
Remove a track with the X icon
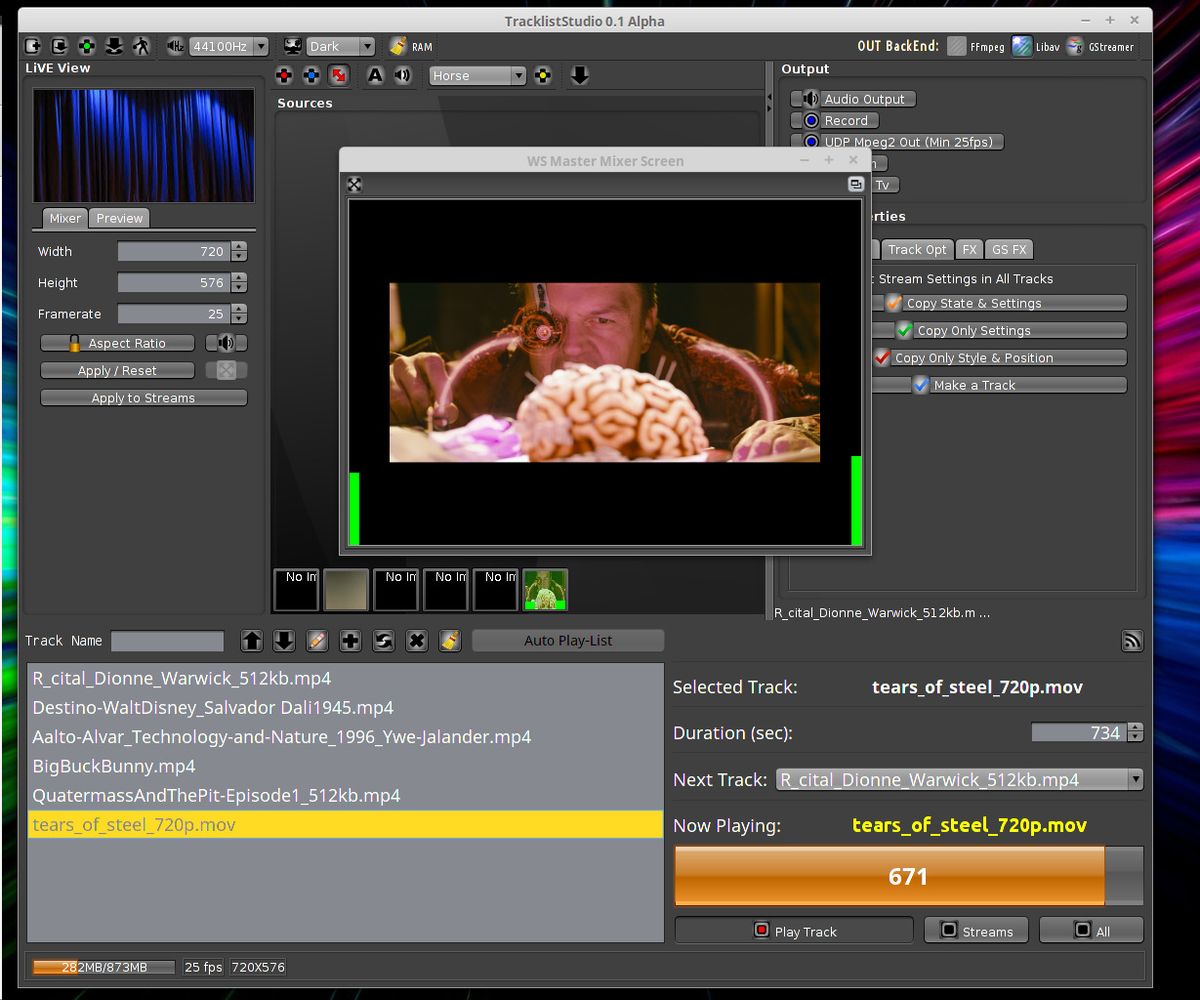coord(416,640)
